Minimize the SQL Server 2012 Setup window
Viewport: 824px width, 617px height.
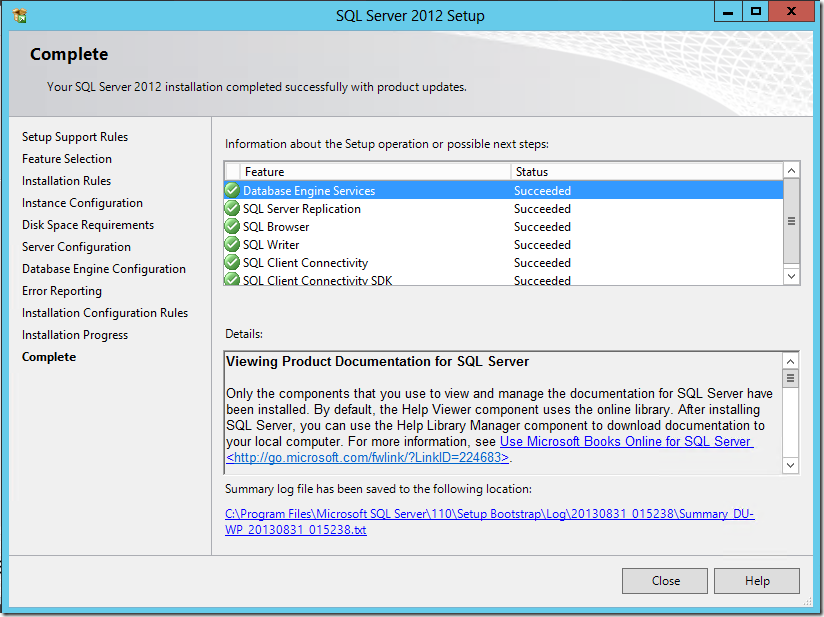(x=728, y=12)
